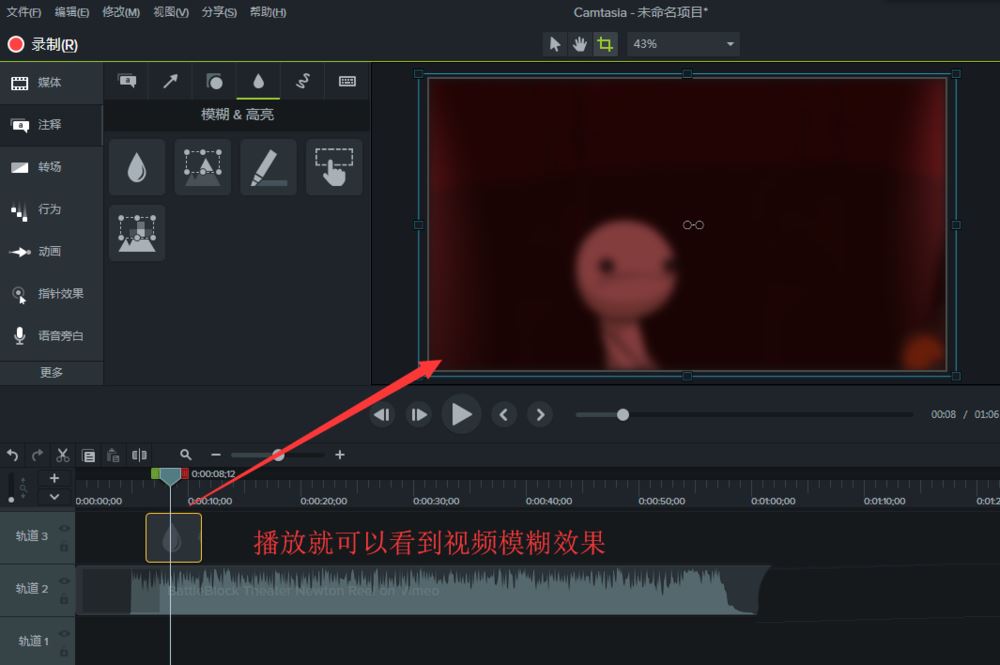Expand the 更多 more options
Screen dimensions: 1000x665
(51, 372)
